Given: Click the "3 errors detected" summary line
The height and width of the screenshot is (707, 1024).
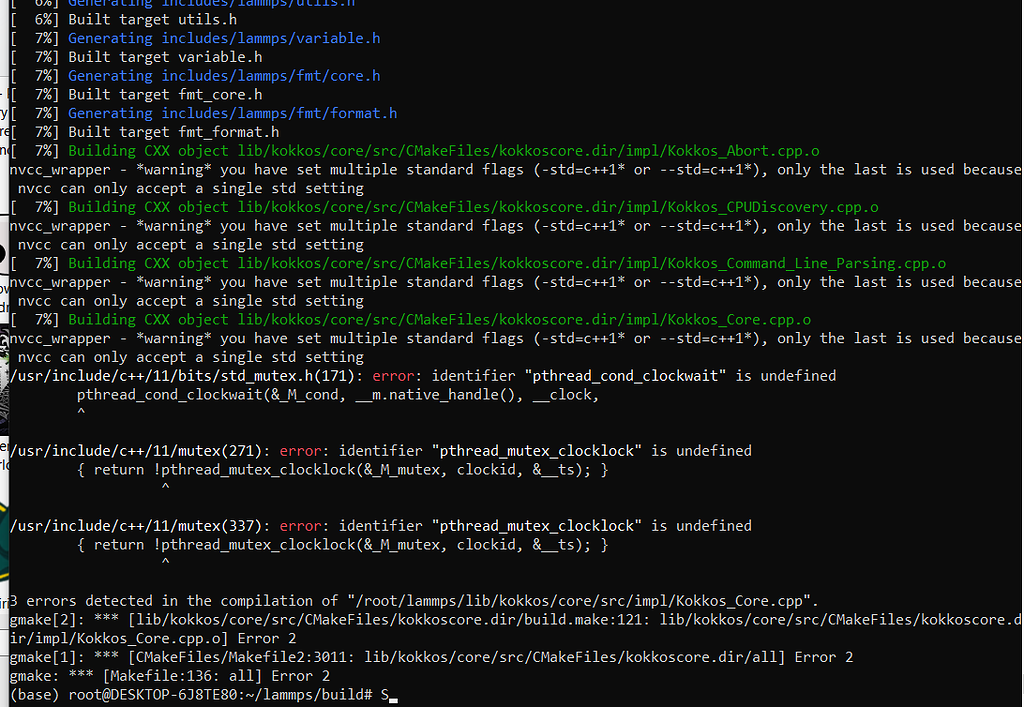Looking at the screenshot, I should [x=415, y=601].
